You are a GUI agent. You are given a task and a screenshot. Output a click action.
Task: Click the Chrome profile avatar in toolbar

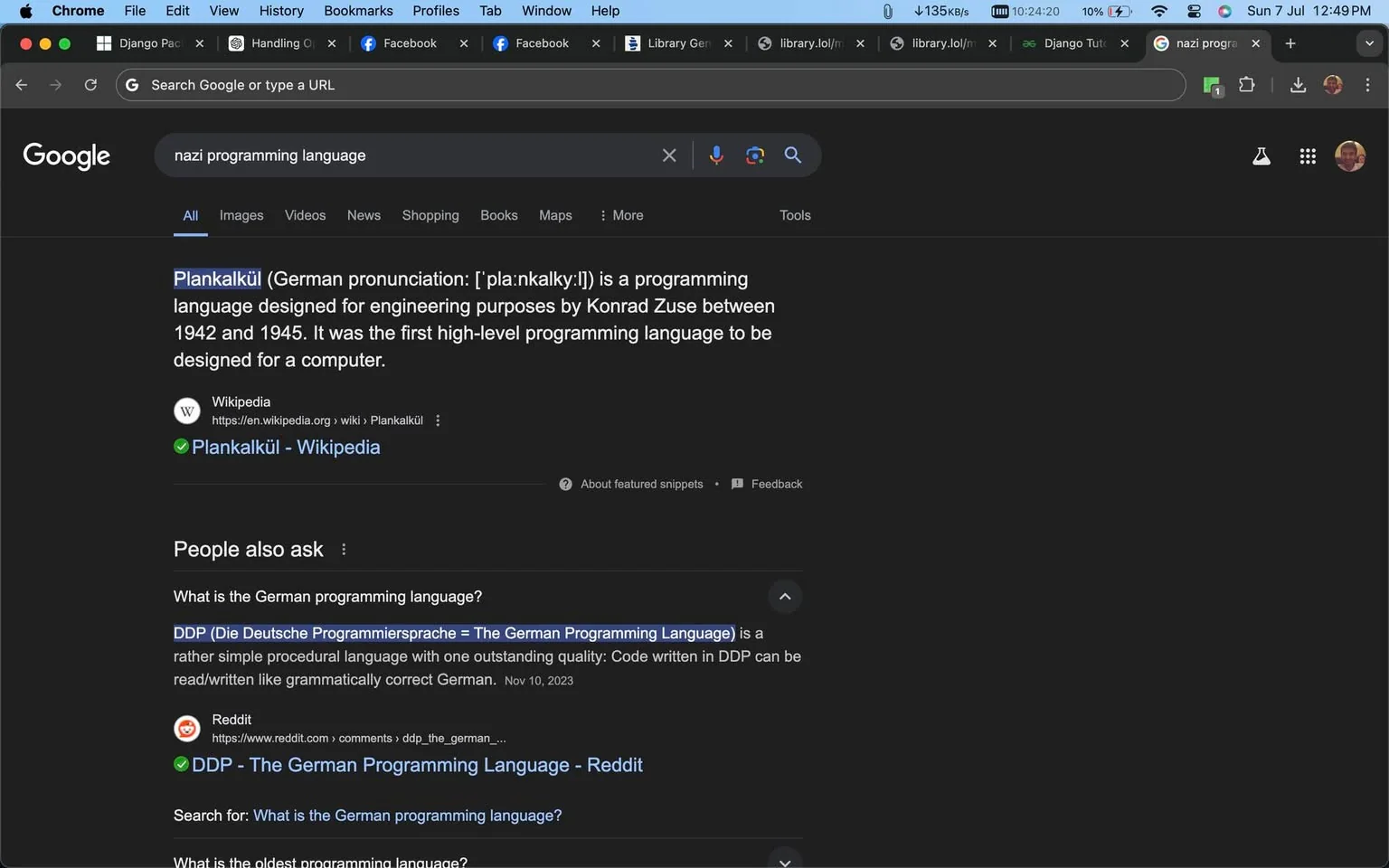(1333, 85)
